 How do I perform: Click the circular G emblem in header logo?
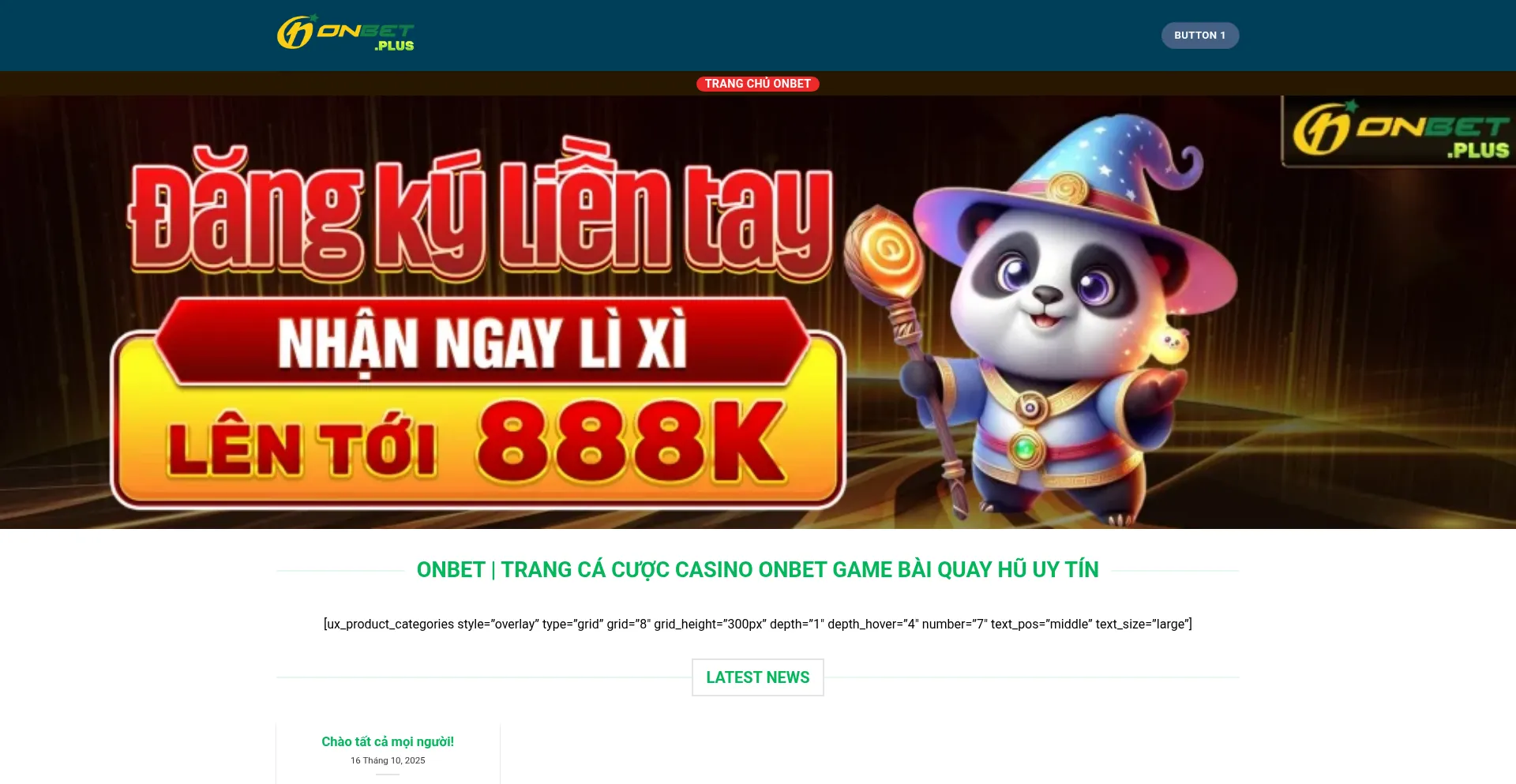pos(295,32)
